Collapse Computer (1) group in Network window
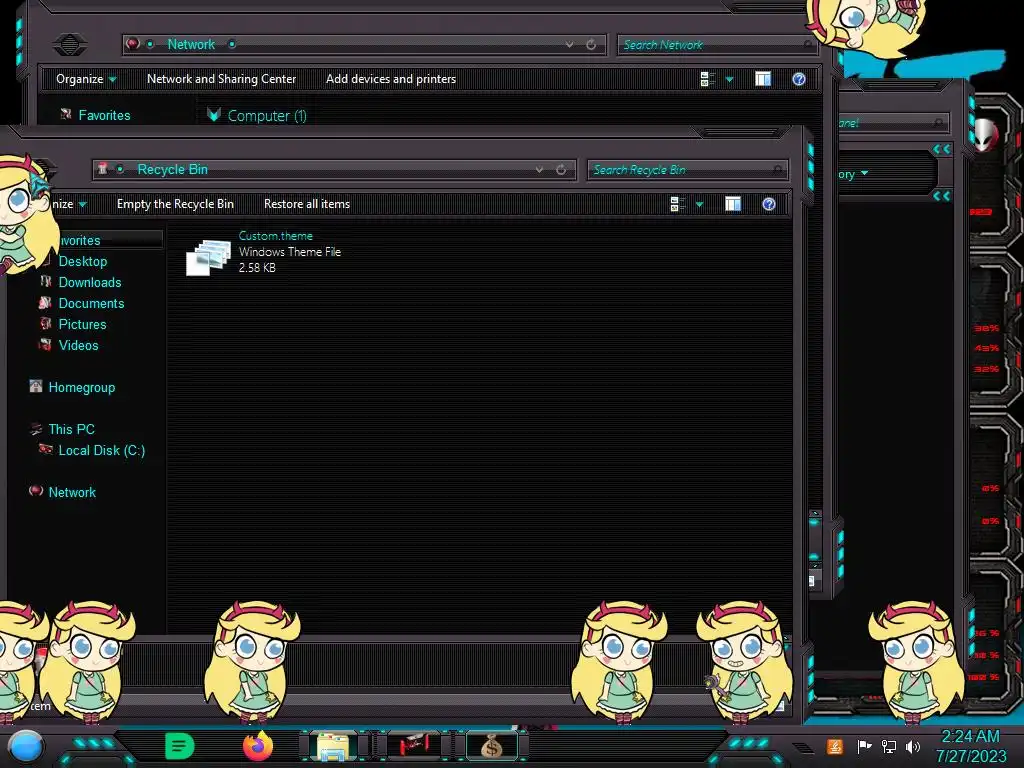This screenshot has height=768, width=1024. tap(214, 115)
